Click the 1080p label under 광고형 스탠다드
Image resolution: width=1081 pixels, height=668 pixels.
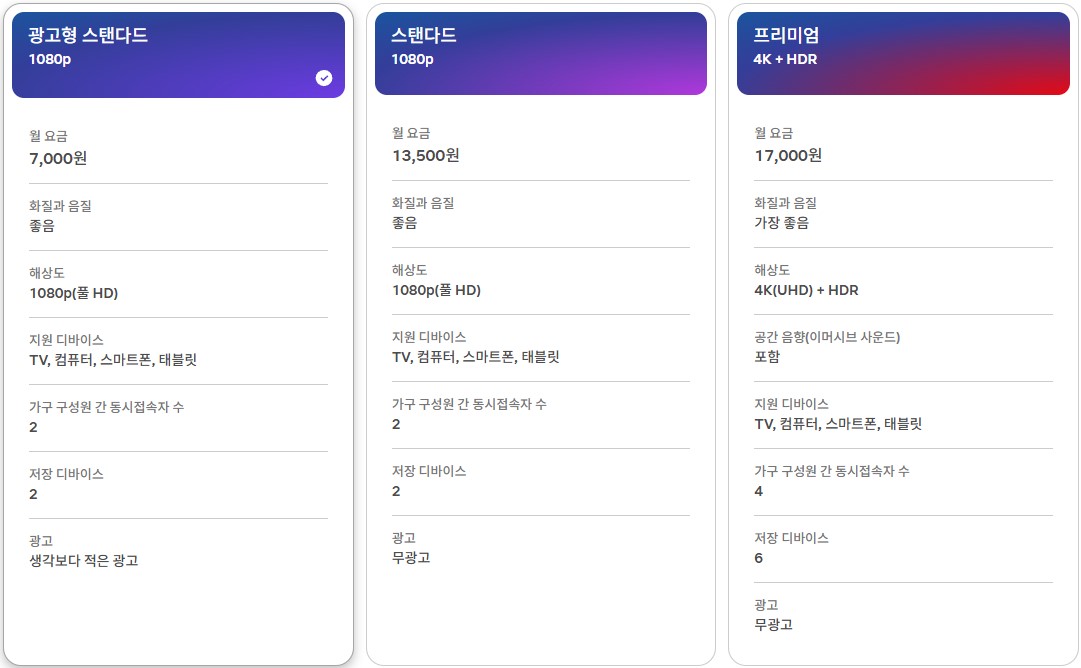tap(51, 57)
